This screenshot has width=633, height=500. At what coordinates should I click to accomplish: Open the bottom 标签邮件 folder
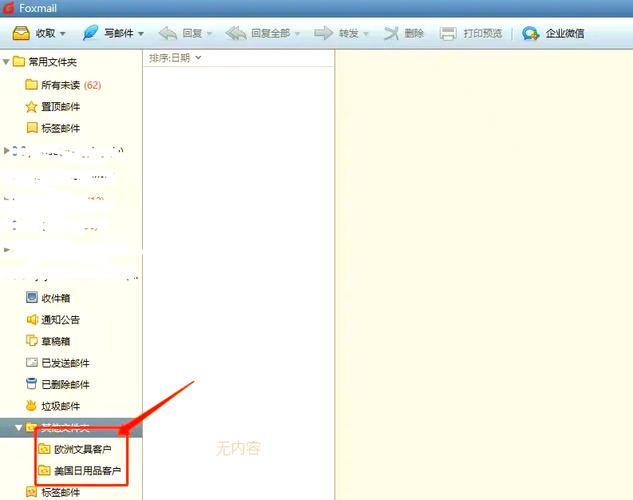[61, 492]
